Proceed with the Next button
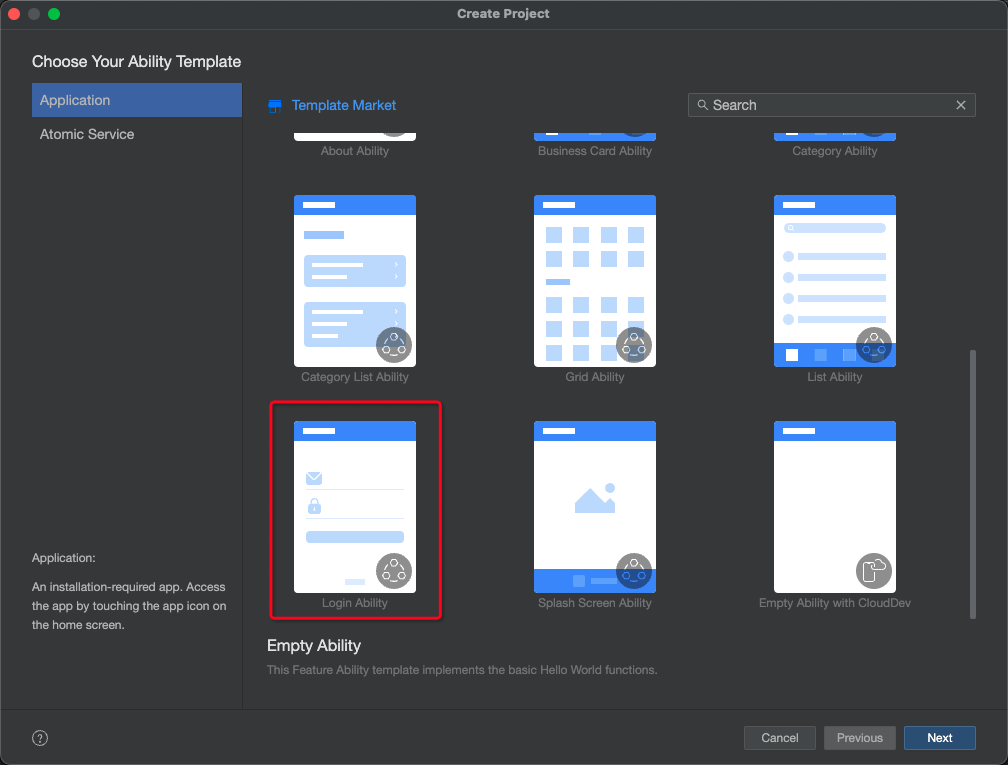The height and width of the screenshot is (765, 1008). [x=939, y=738]
